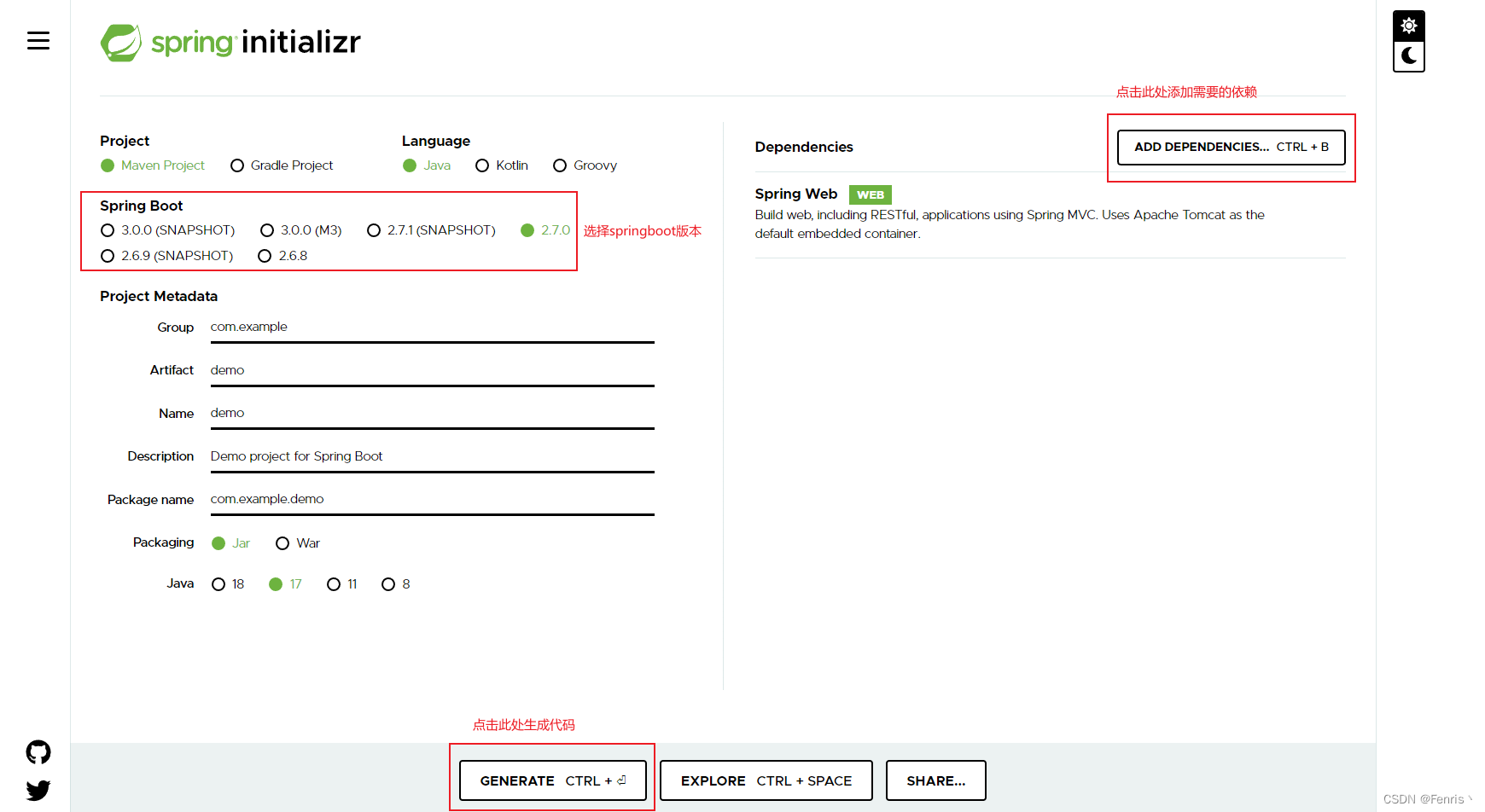Click the Project Metadata heading

click(x=159, y=296)
